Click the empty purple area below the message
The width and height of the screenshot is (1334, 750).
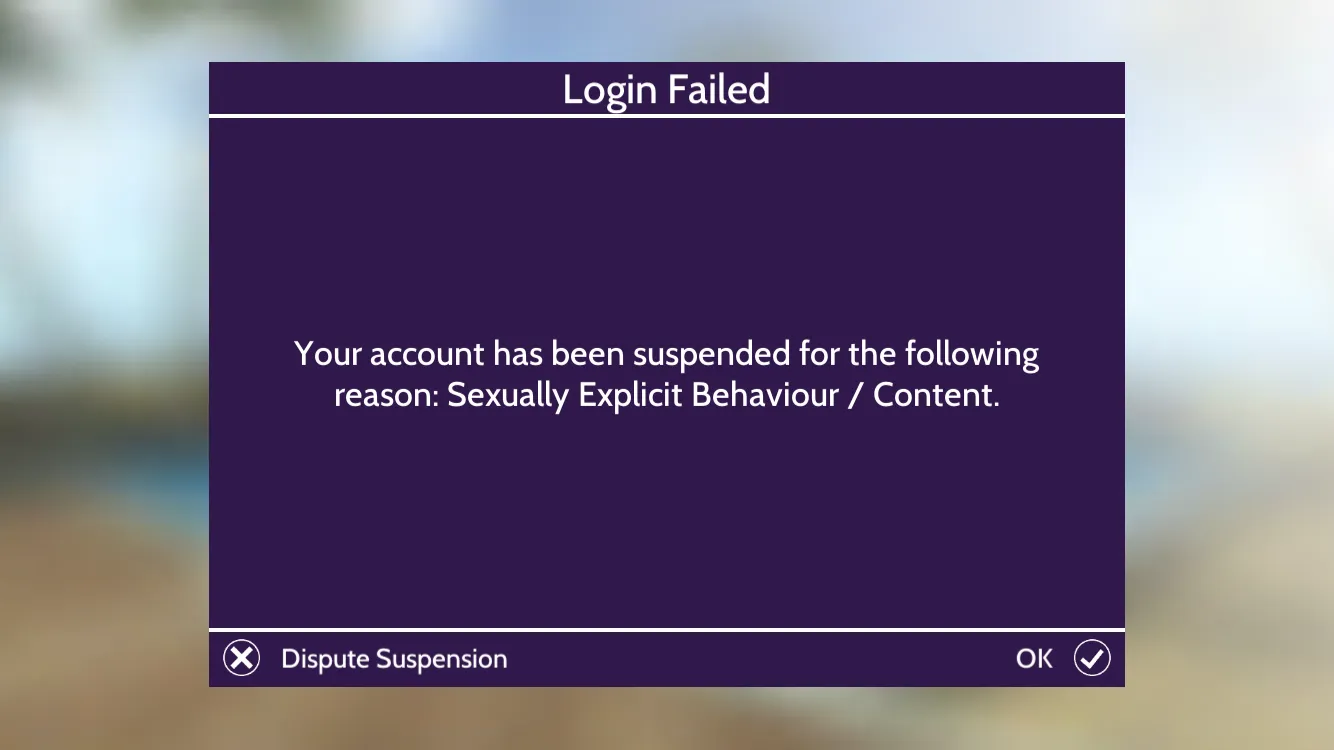[667, 520]
